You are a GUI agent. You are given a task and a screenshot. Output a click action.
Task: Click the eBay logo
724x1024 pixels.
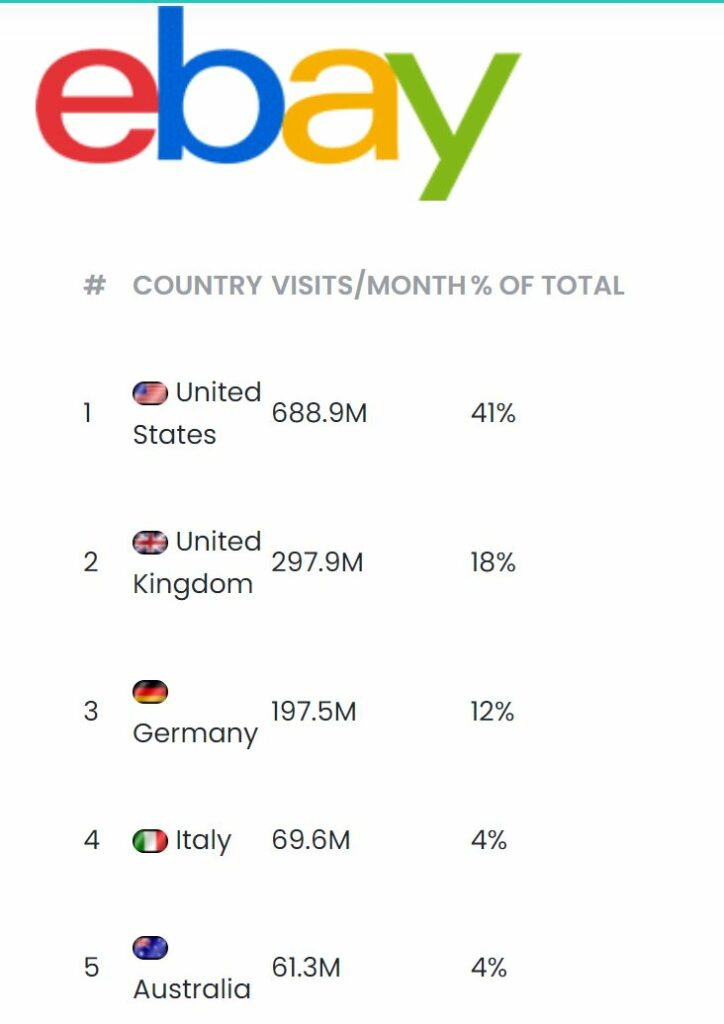pos(278,103)
